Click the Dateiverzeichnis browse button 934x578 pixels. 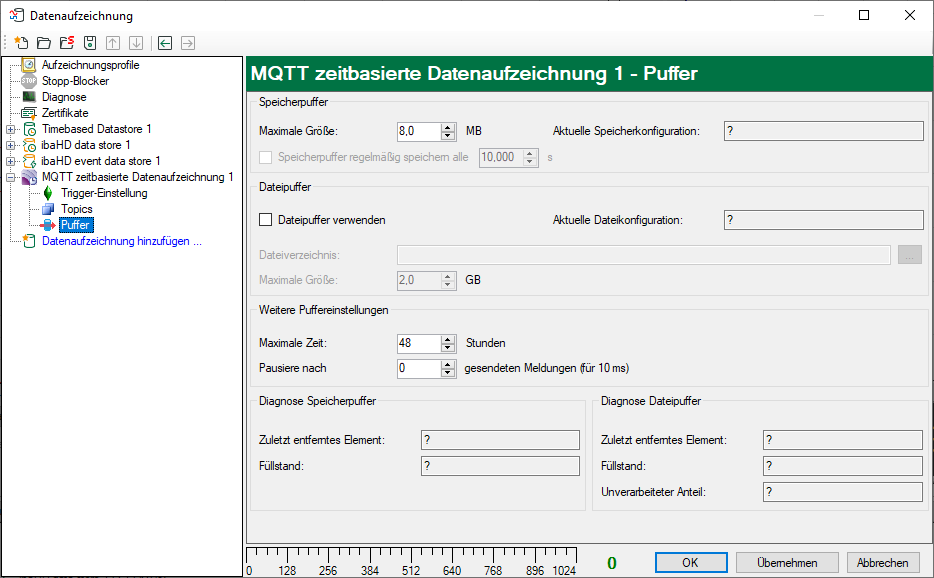909,255
